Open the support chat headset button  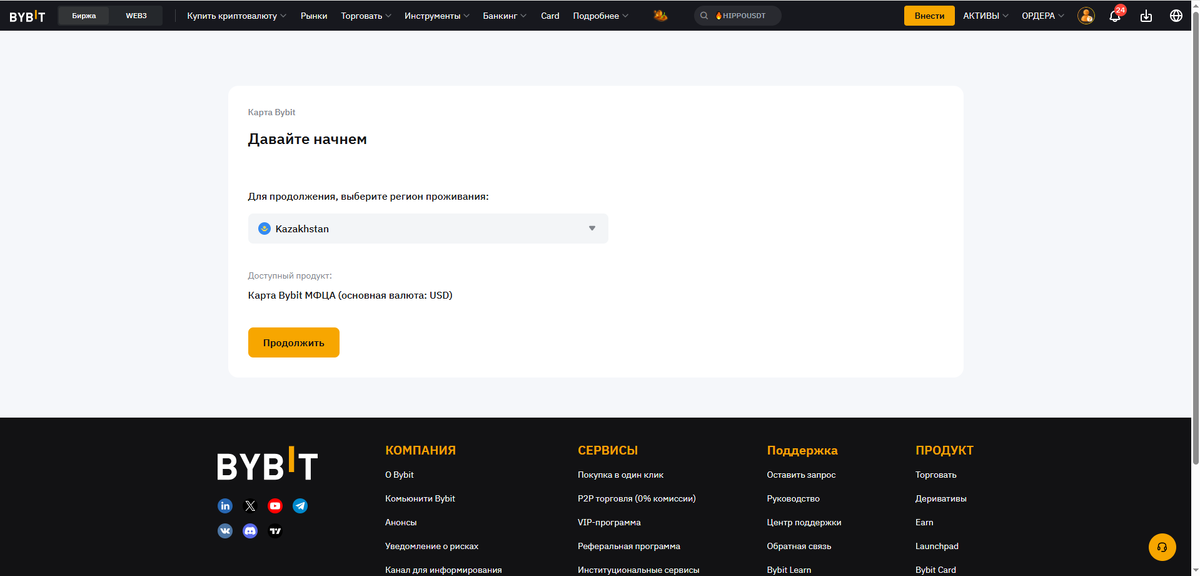(x=1162, y=547)
